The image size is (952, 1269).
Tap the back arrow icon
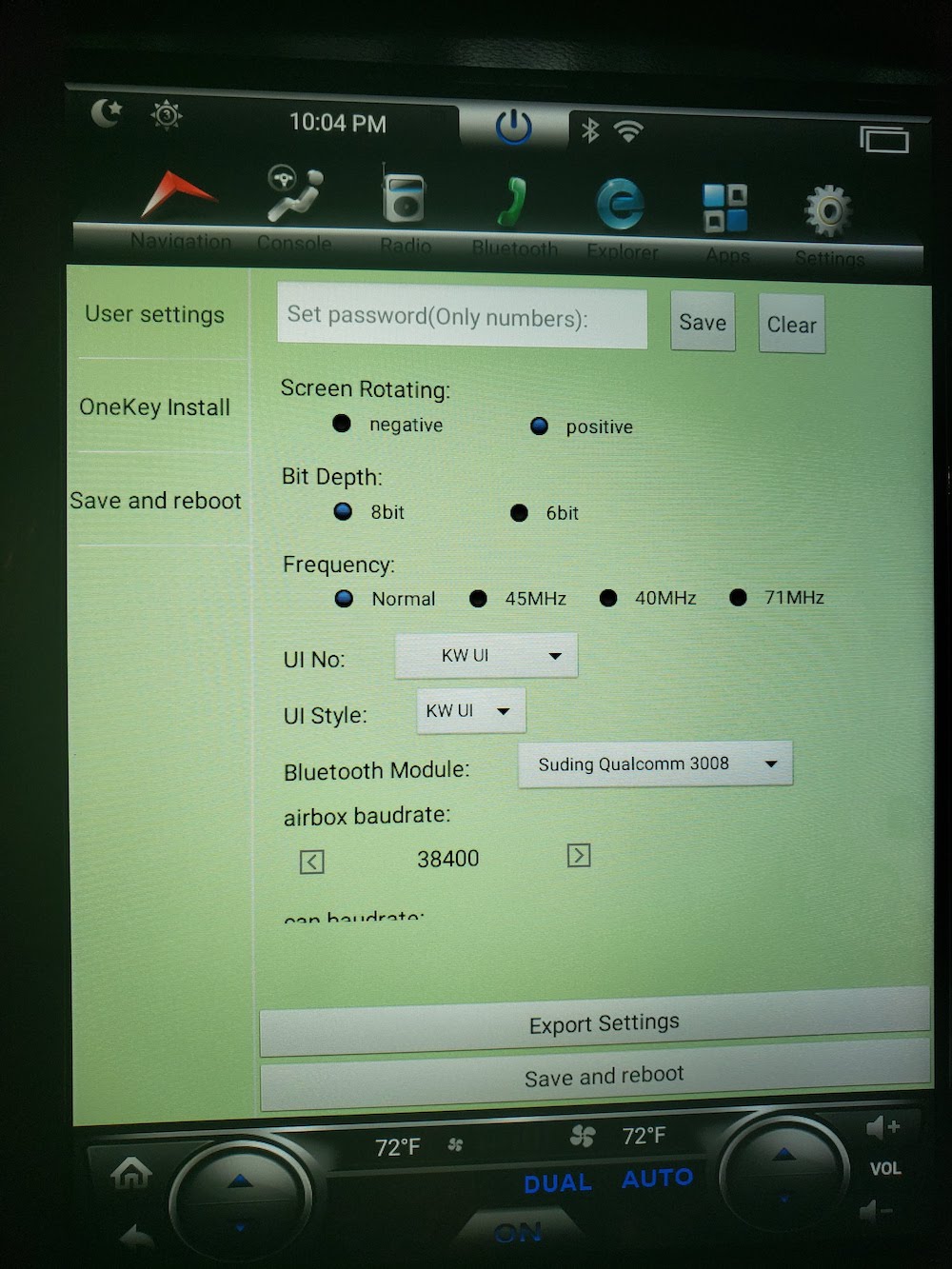coord(136,1236)
